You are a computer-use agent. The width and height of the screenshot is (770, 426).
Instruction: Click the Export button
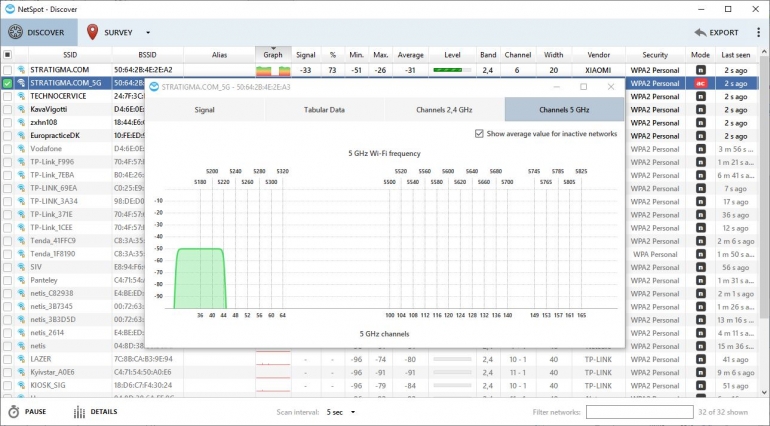[716, 32]
